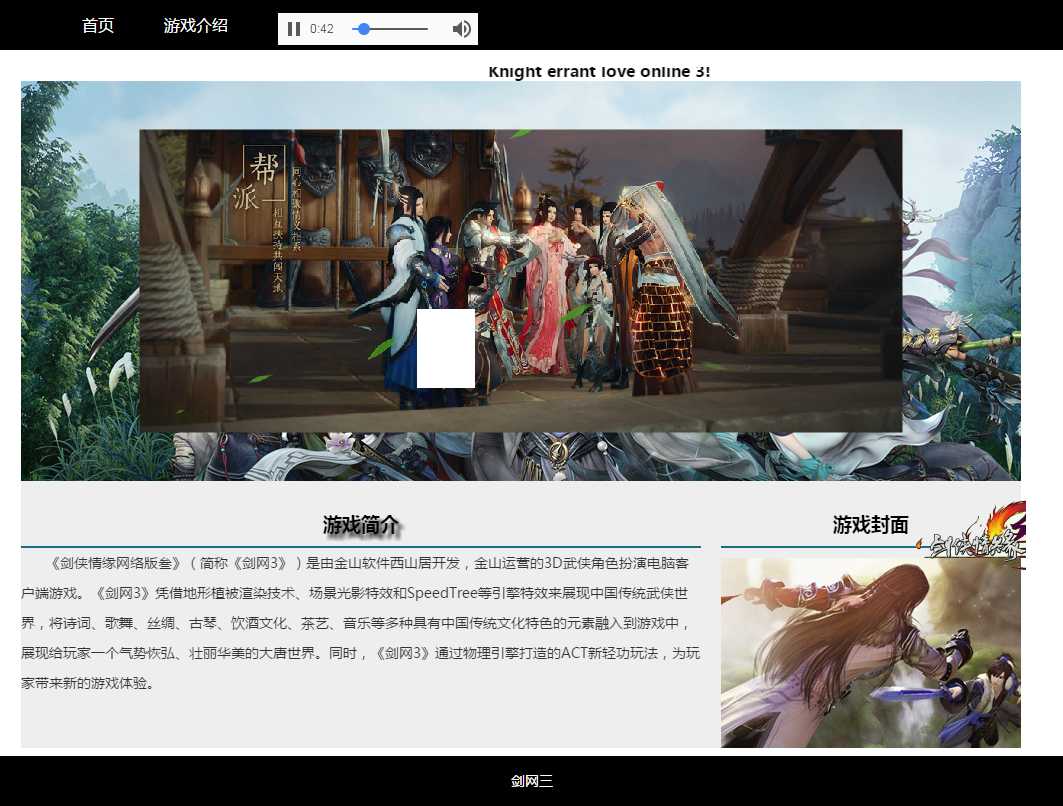Click the blue audio seek handle
1063x806 pixels.
(364, 29)
